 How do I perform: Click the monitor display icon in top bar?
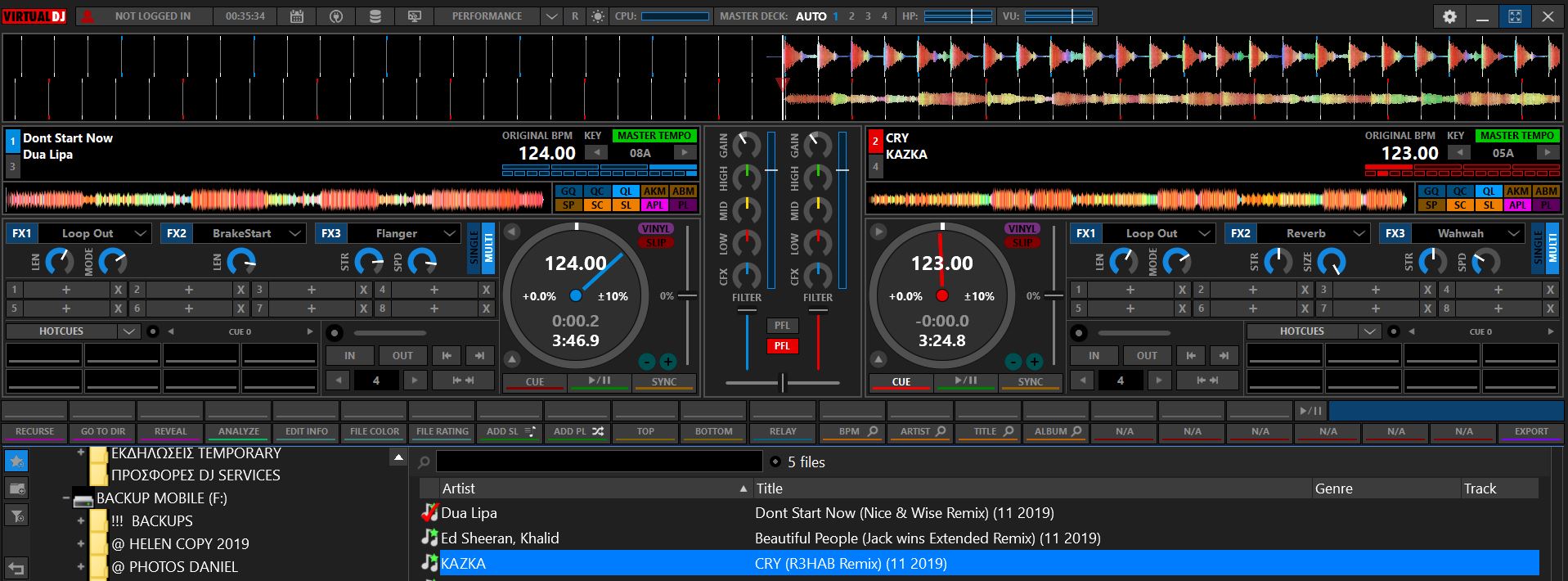pyautogui.click(x=415, y=16)
